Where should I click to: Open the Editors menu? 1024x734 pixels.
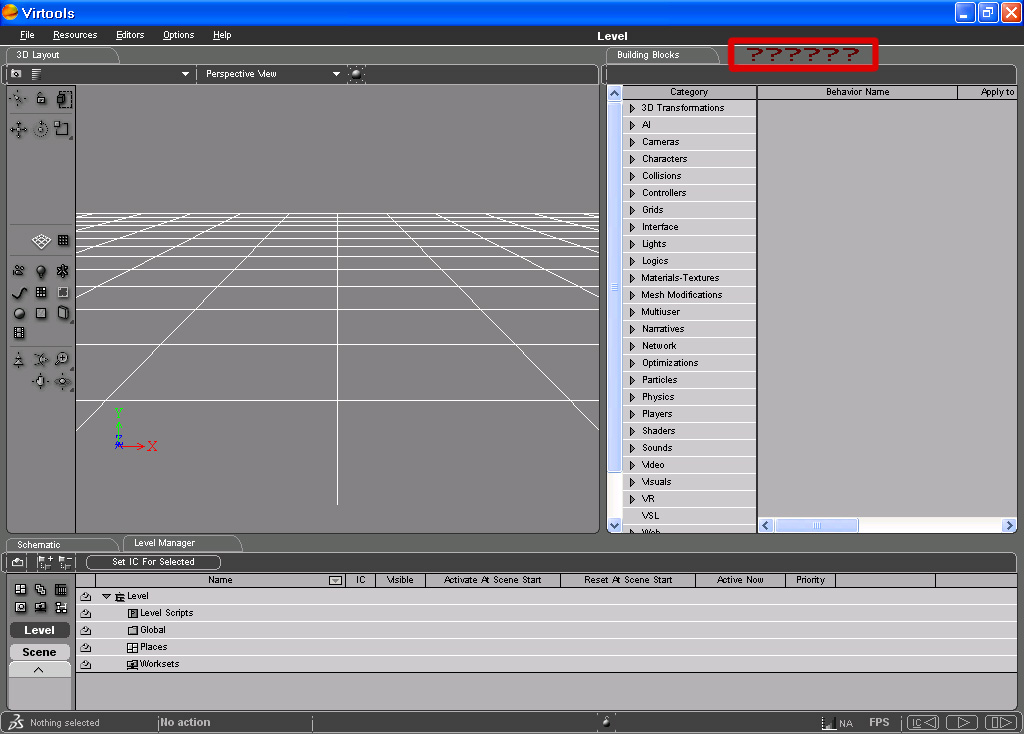coord(130,35)
